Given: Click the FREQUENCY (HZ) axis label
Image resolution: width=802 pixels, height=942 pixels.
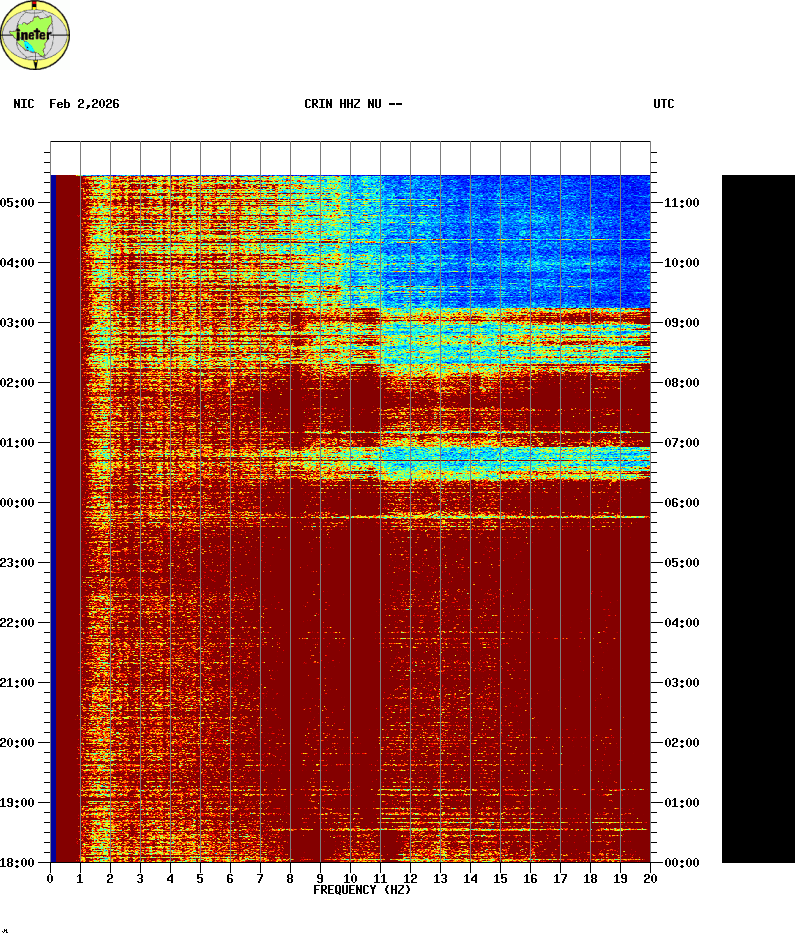Looking at the screenshot, I should 362,890.
